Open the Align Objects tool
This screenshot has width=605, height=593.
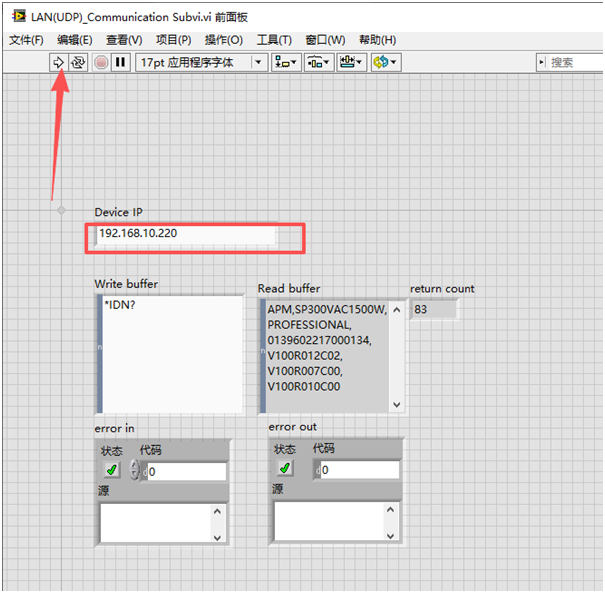[x=286, y=62]
